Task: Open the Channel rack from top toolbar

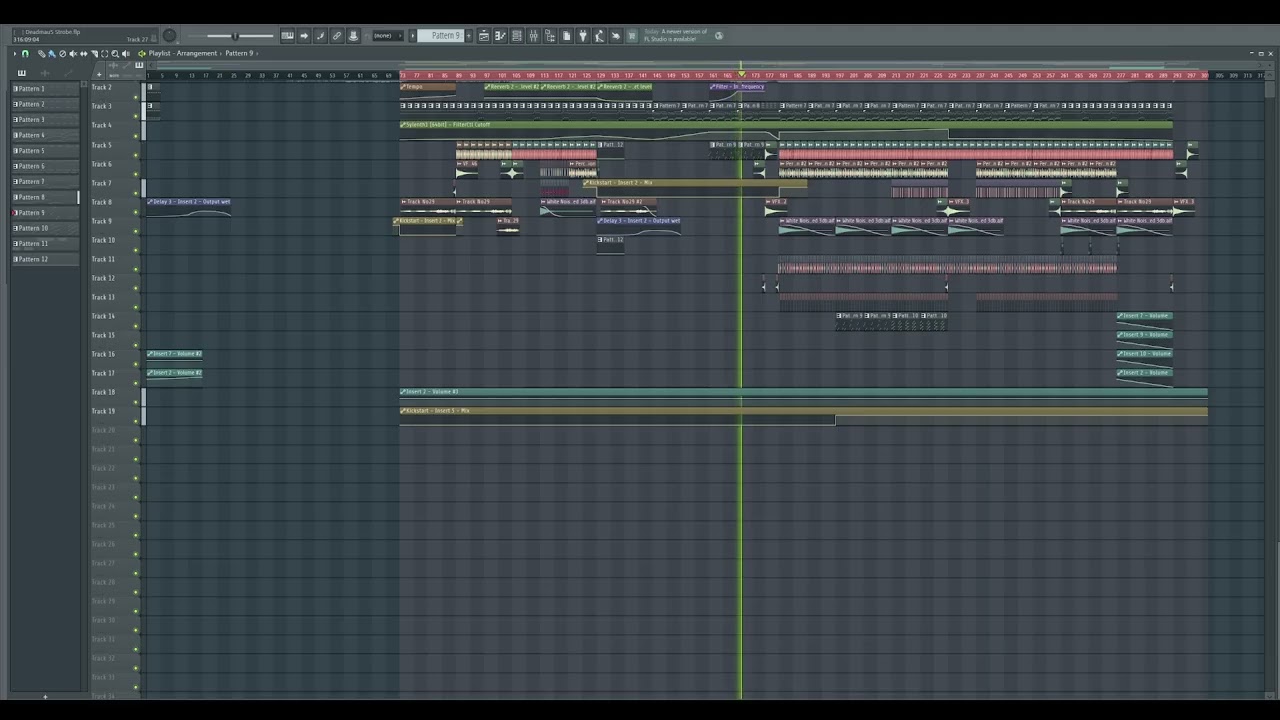Action: [x=516, y=35]
